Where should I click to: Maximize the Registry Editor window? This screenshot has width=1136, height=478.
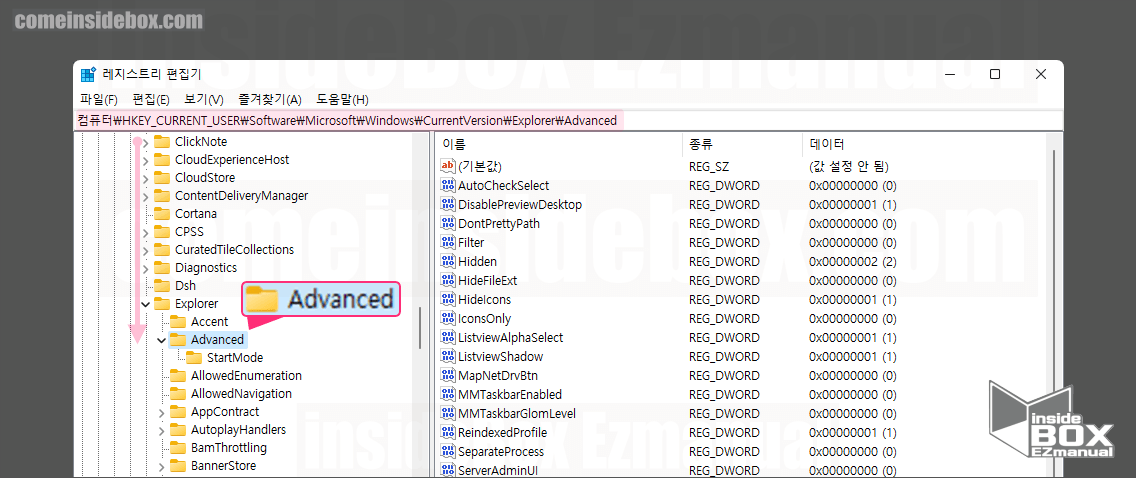(995, 75)
